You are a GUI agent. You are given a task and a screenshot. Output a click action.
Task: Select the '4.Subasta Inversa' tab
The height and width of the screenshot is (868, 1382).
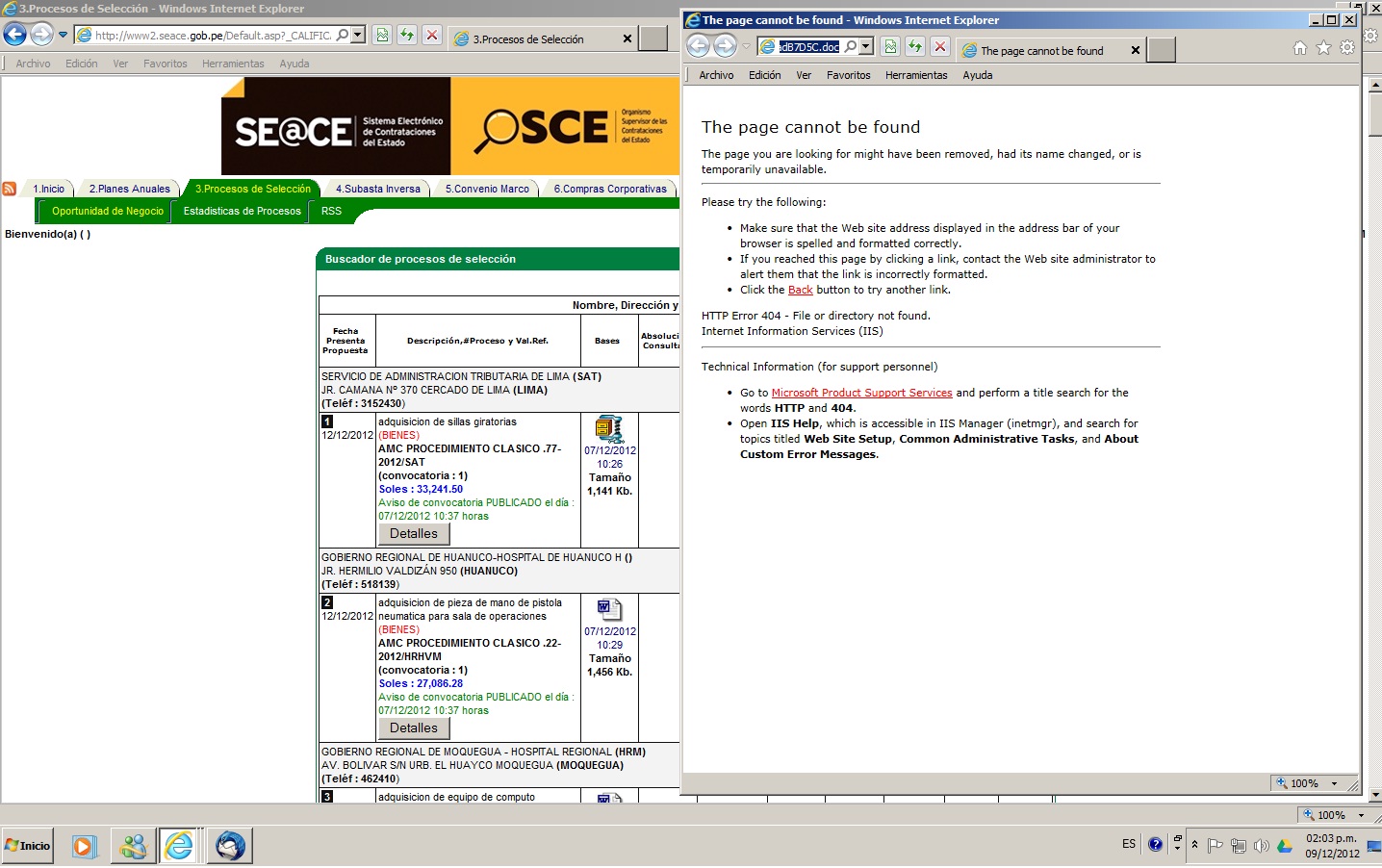(378, 189)
